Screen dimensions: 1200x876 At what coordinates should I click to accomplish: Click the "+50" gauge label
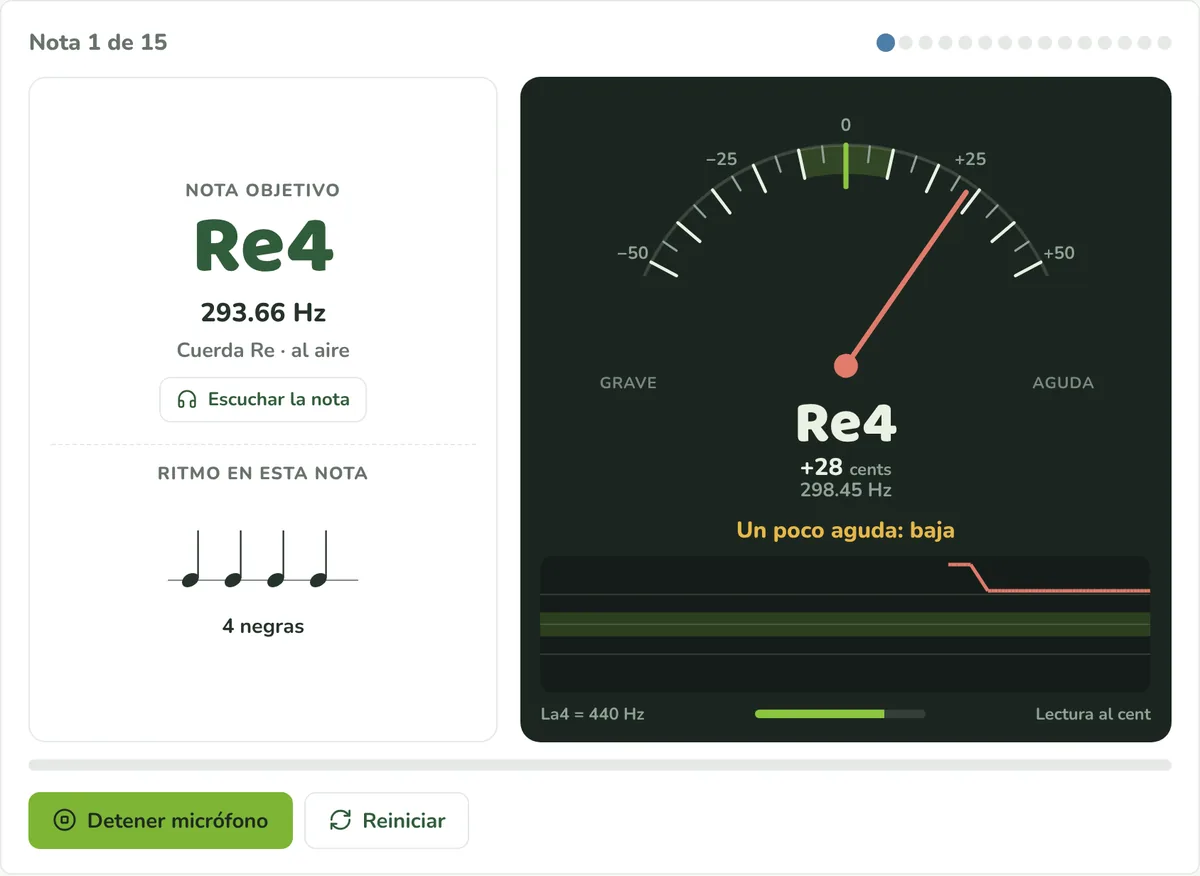pyautogui.click(x=1059, y=253)
